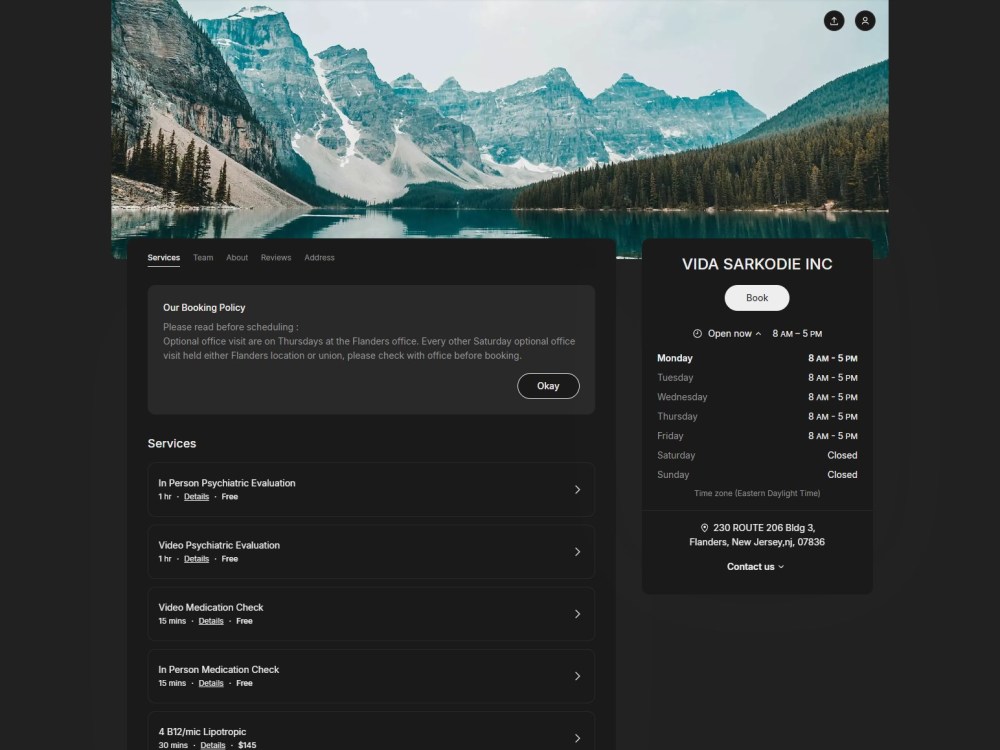Click the location pin icon by address

click(704, 528)
